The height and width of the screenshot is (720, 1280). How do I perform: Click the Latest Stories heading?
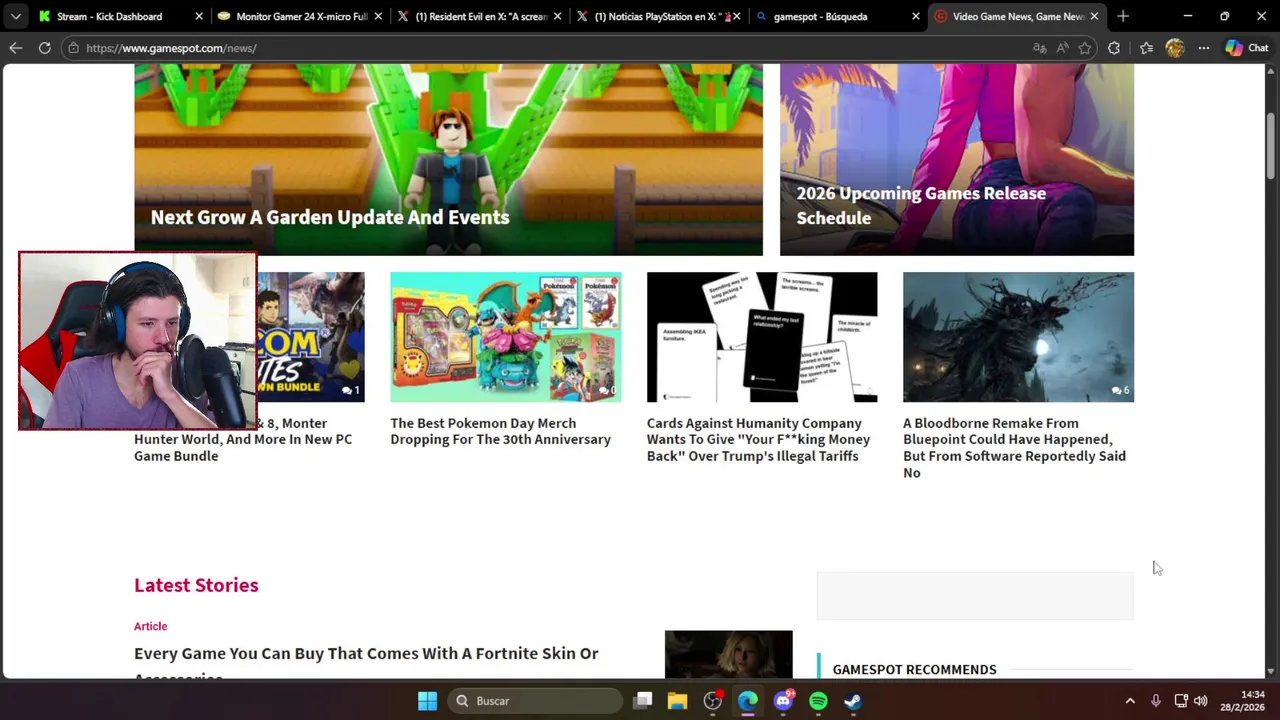coord(196,585)
